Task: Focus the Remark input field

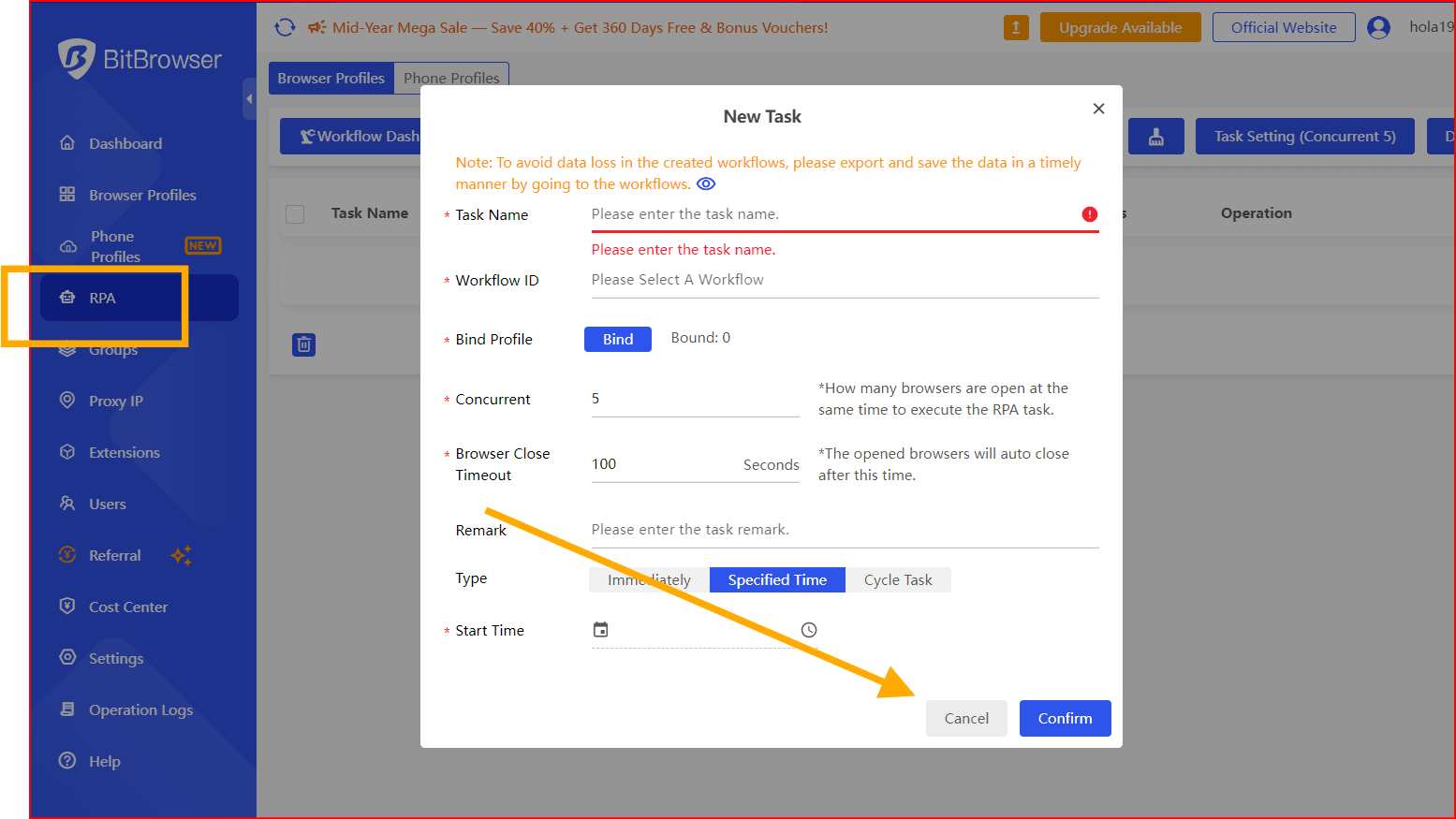Action: point(845,530)
